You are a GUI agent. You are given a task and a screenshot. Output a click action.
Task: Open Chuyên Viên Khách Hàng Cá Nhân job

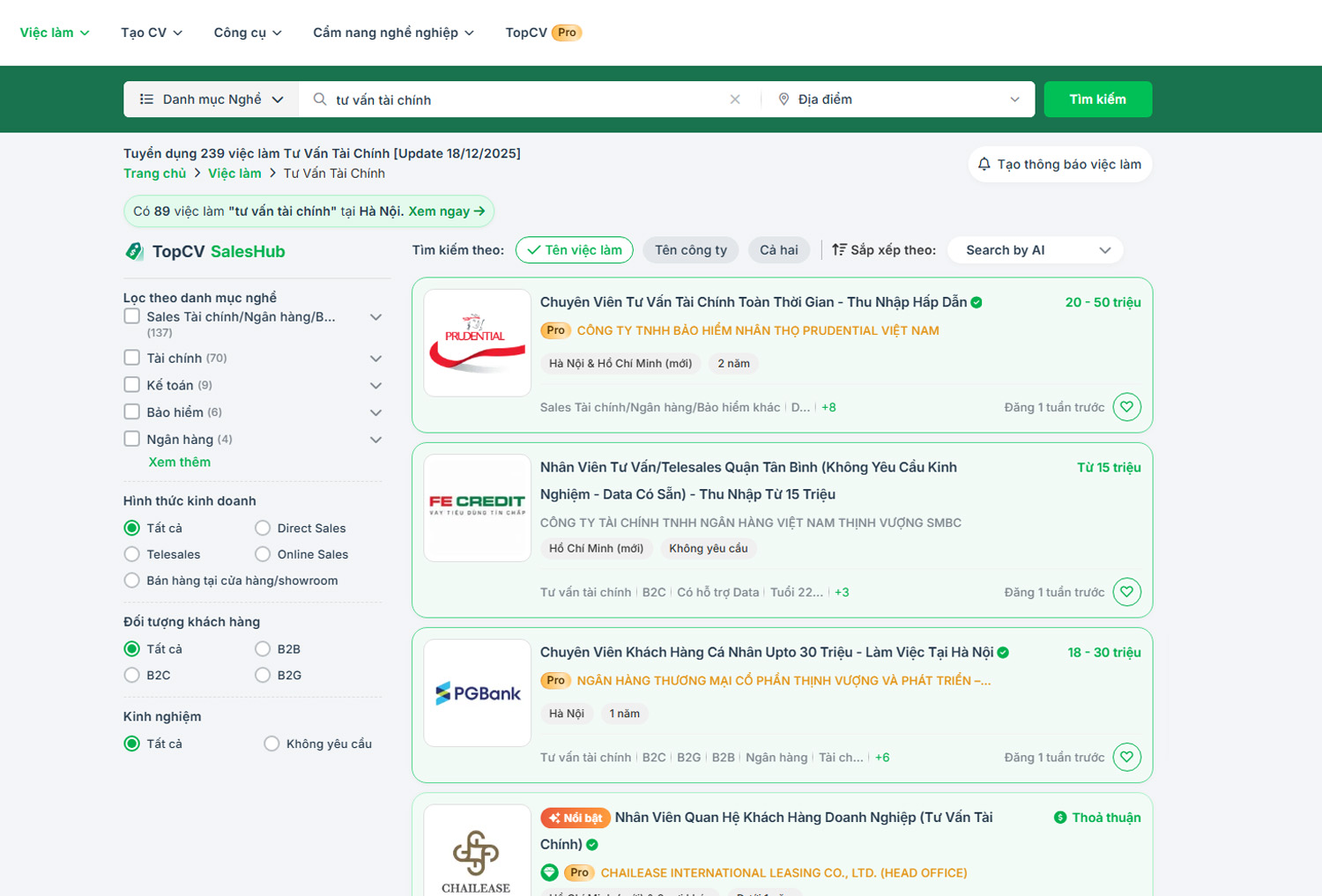pos(767,653)
